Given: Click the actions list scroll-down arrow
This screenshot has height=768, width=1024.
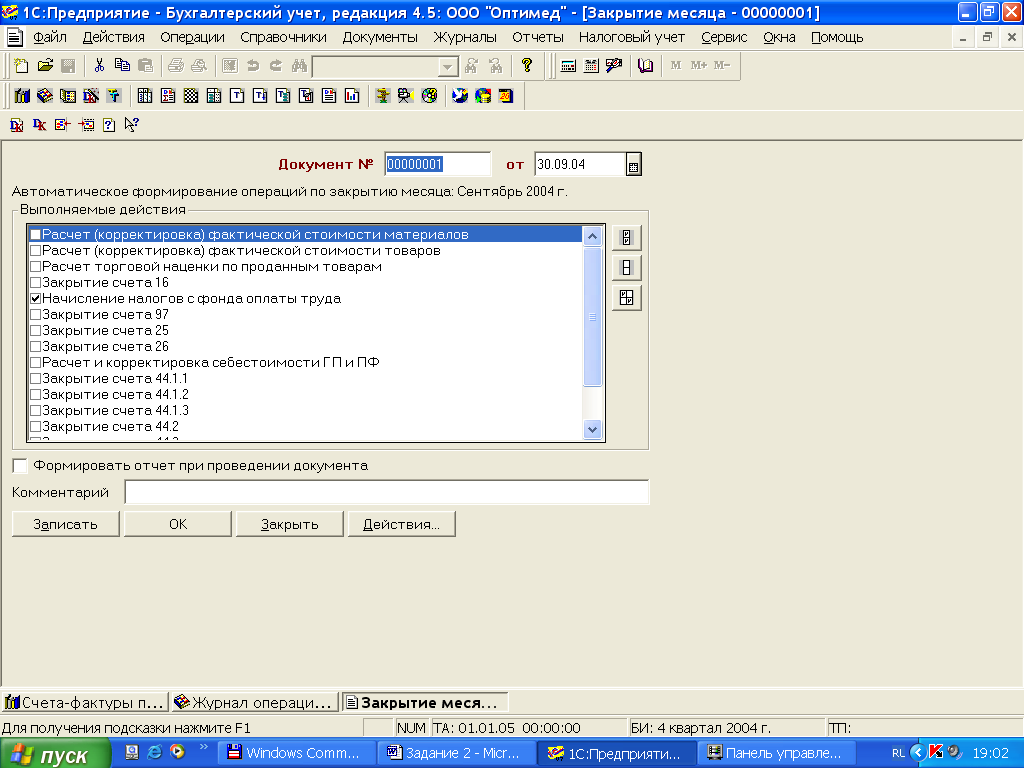Looking at the screenshot, I should point(592,430).
